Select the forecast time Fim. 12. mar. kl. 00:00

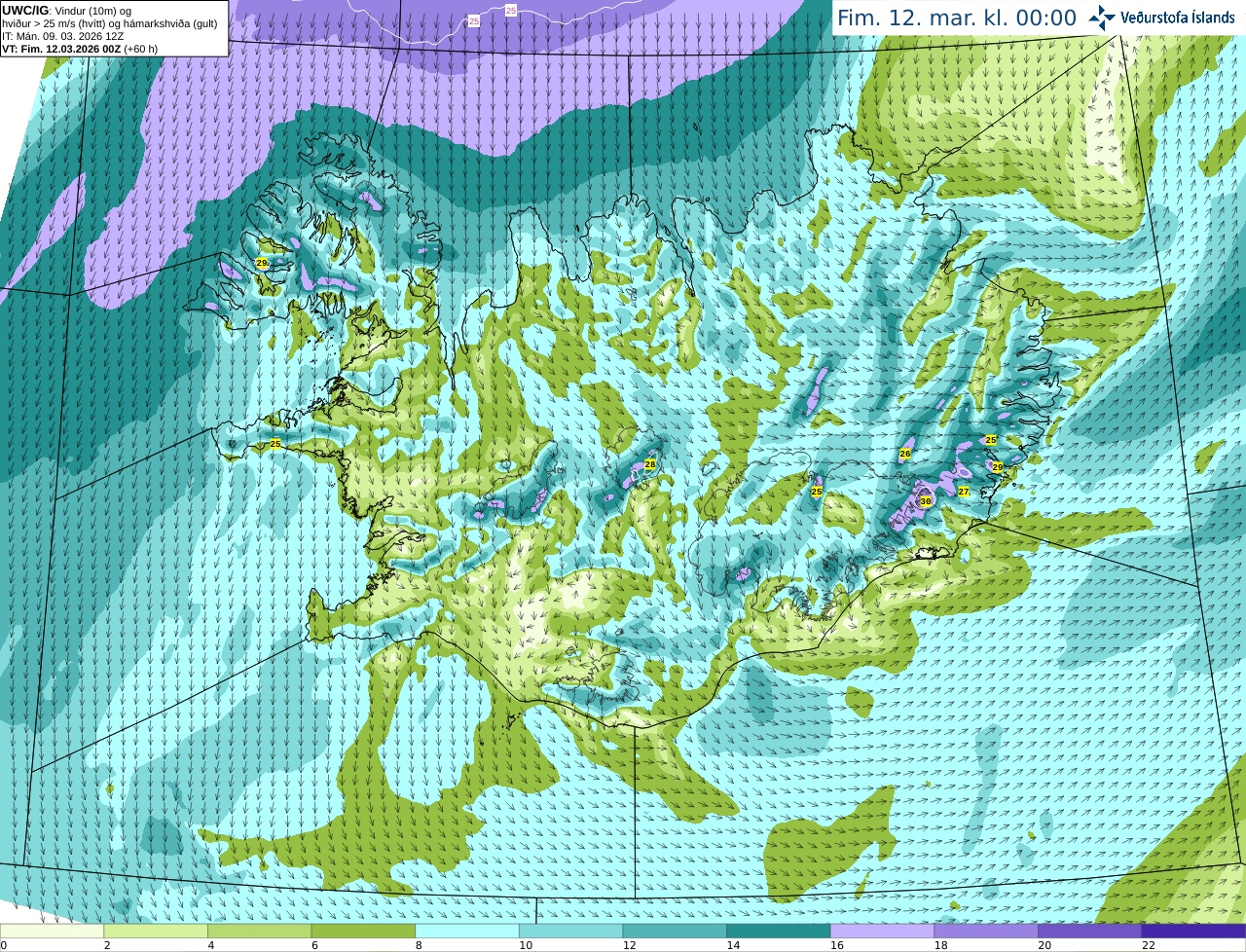coord(957,18)
